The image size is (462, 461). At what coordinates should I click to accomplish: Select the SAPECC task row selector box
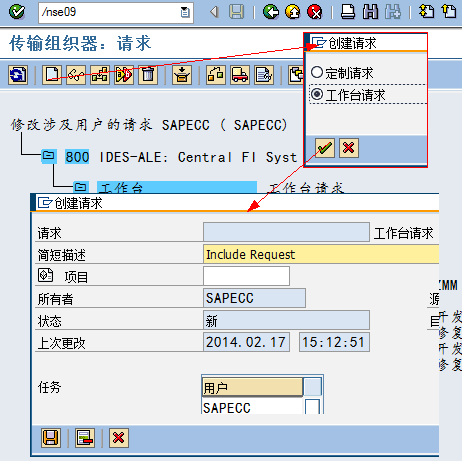coord(312,407)
